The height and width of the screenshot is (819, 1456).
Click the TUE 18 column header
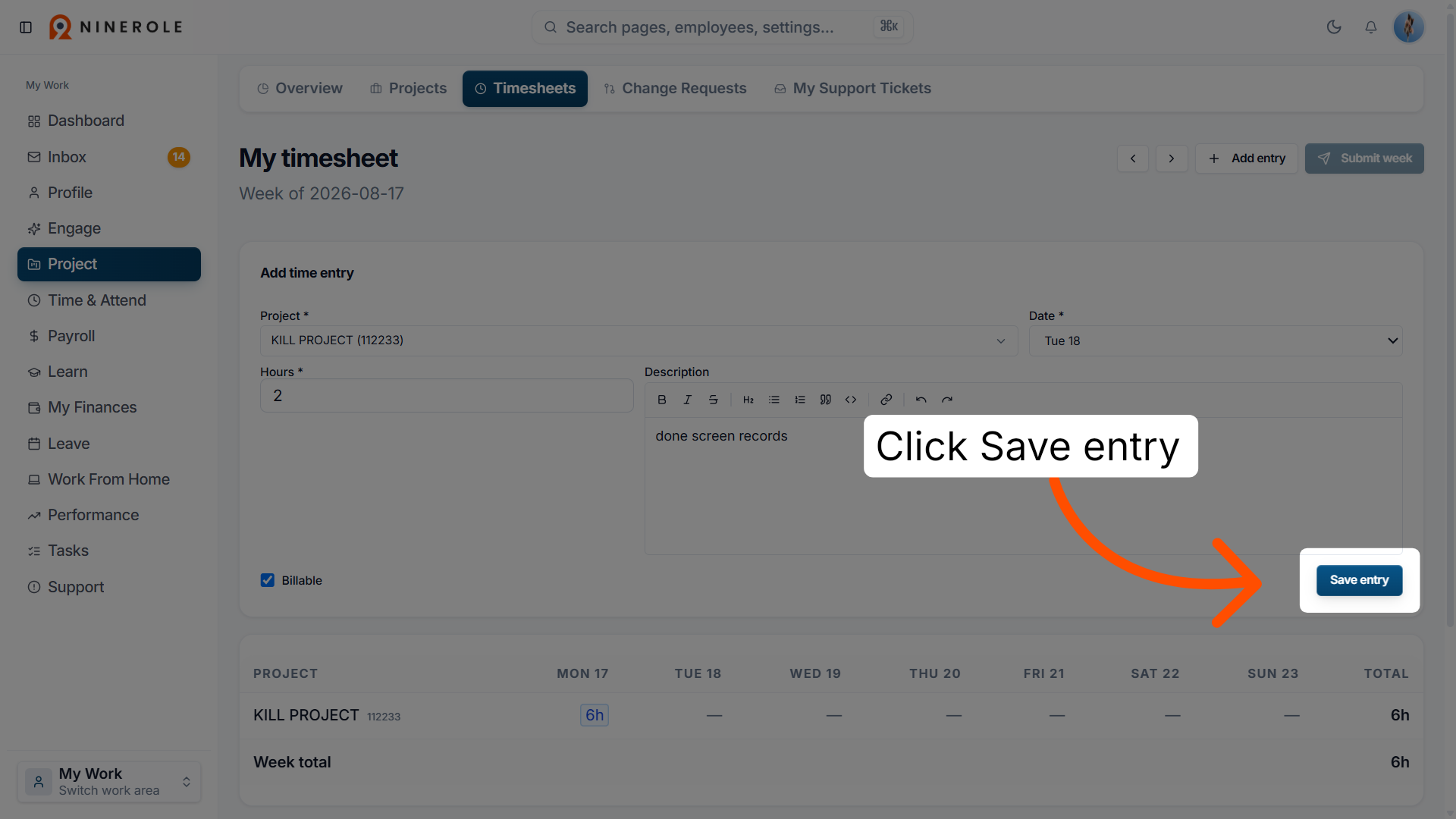(698, 673)
